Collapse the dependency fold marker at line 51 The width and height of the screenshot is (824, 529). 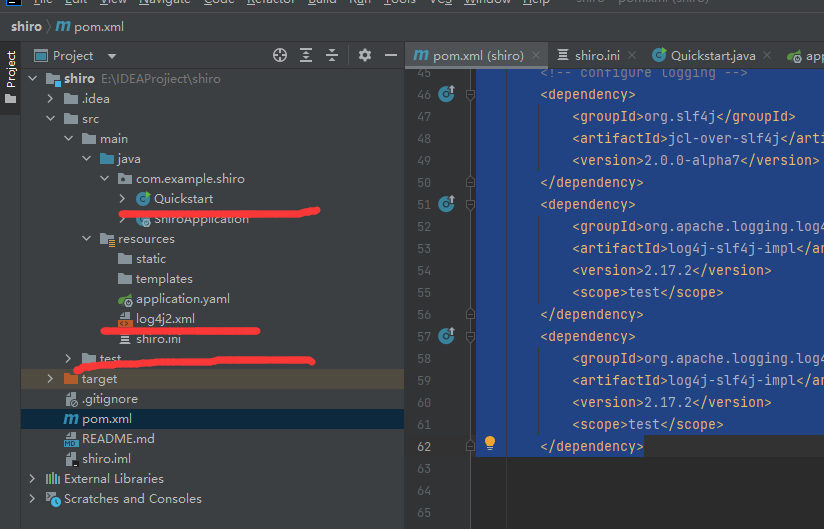470,205
